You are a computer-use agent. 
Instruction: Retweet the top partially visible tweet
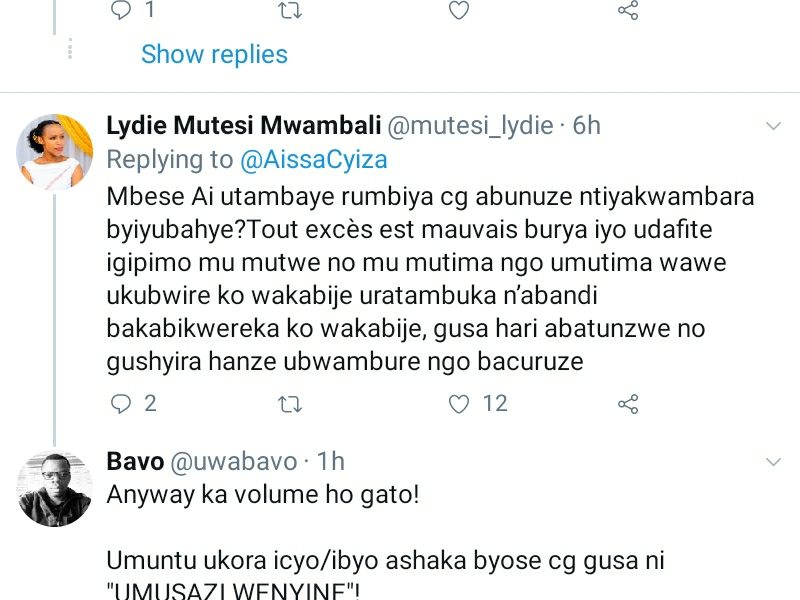(290, 10)
